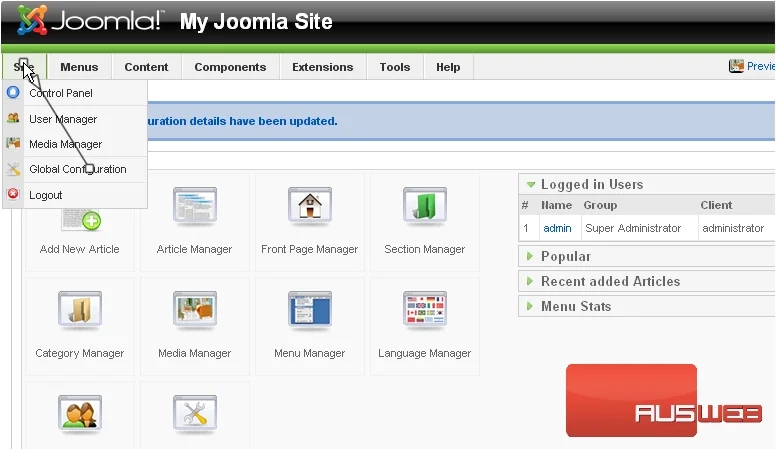This screenshot has height=450, width=776.
Task: Click the Section Manager label
Action: click(425, 249)
